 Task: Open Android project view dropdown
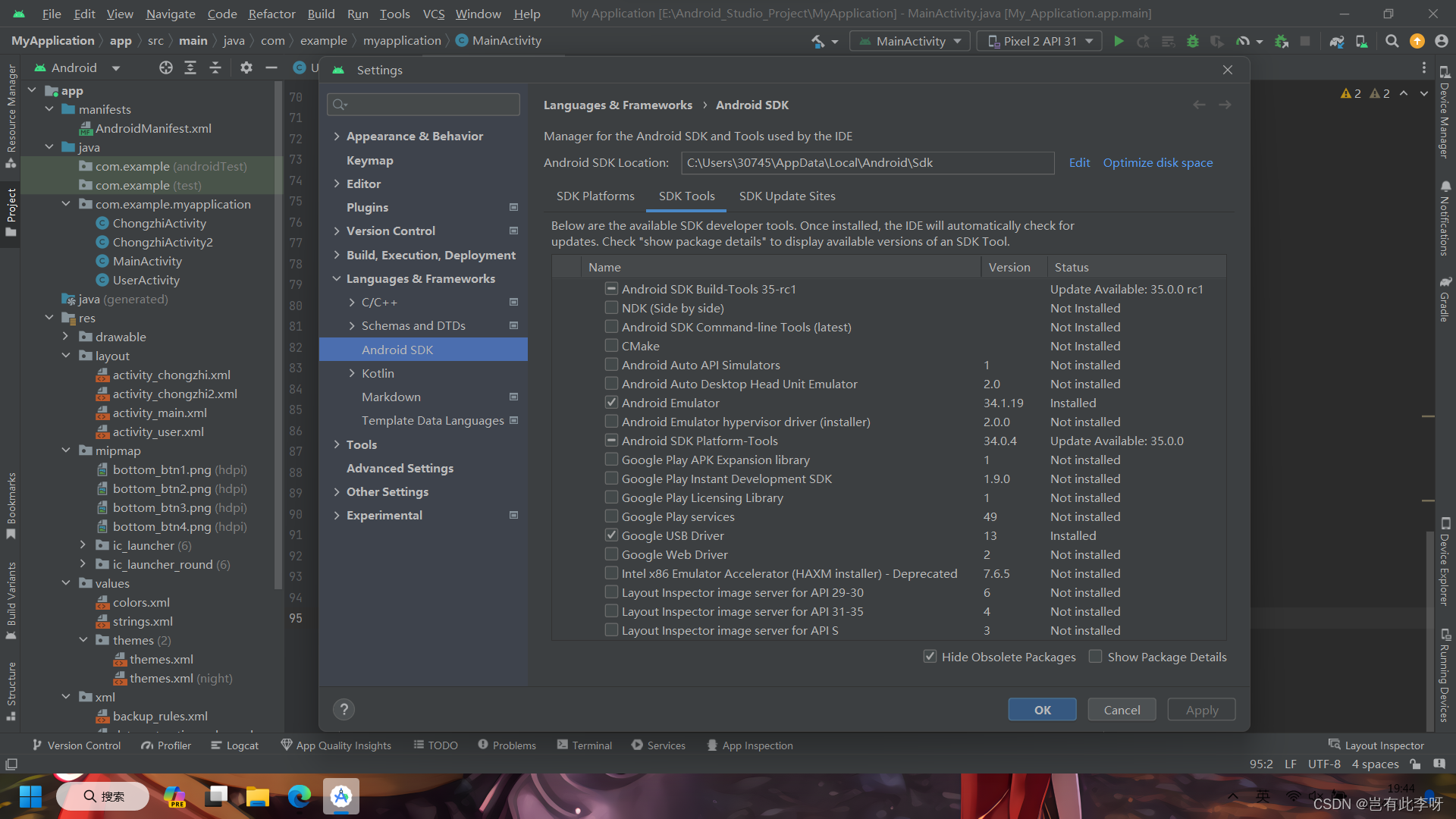[77, 68]
